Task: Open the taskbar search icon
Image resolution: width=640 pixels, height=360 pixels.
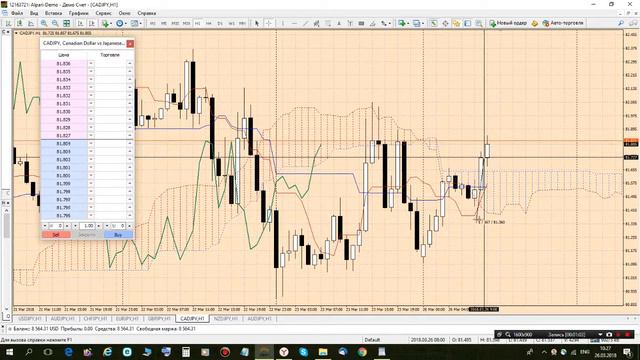Action: coord(29,352)
